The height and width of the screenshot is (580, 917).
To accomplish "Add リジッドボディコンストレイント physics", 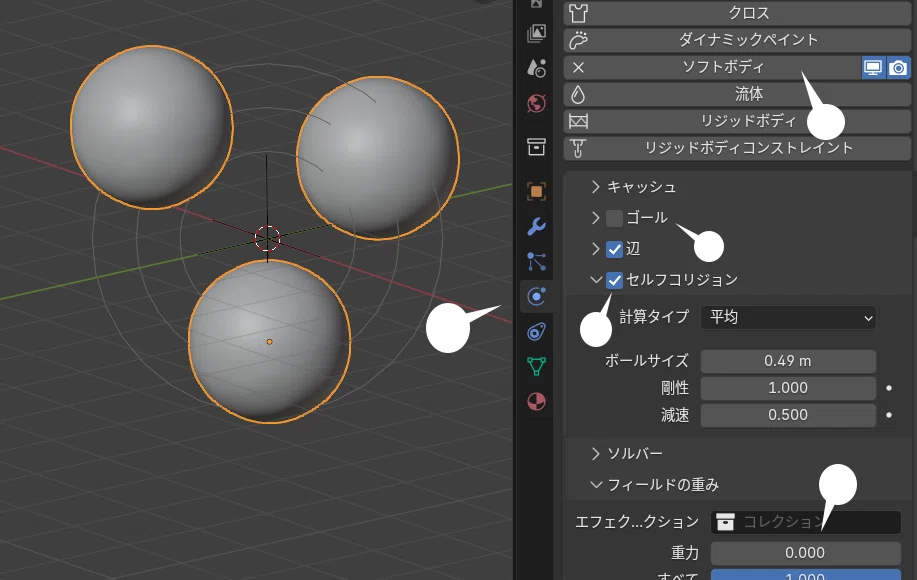I will (737, 148).
